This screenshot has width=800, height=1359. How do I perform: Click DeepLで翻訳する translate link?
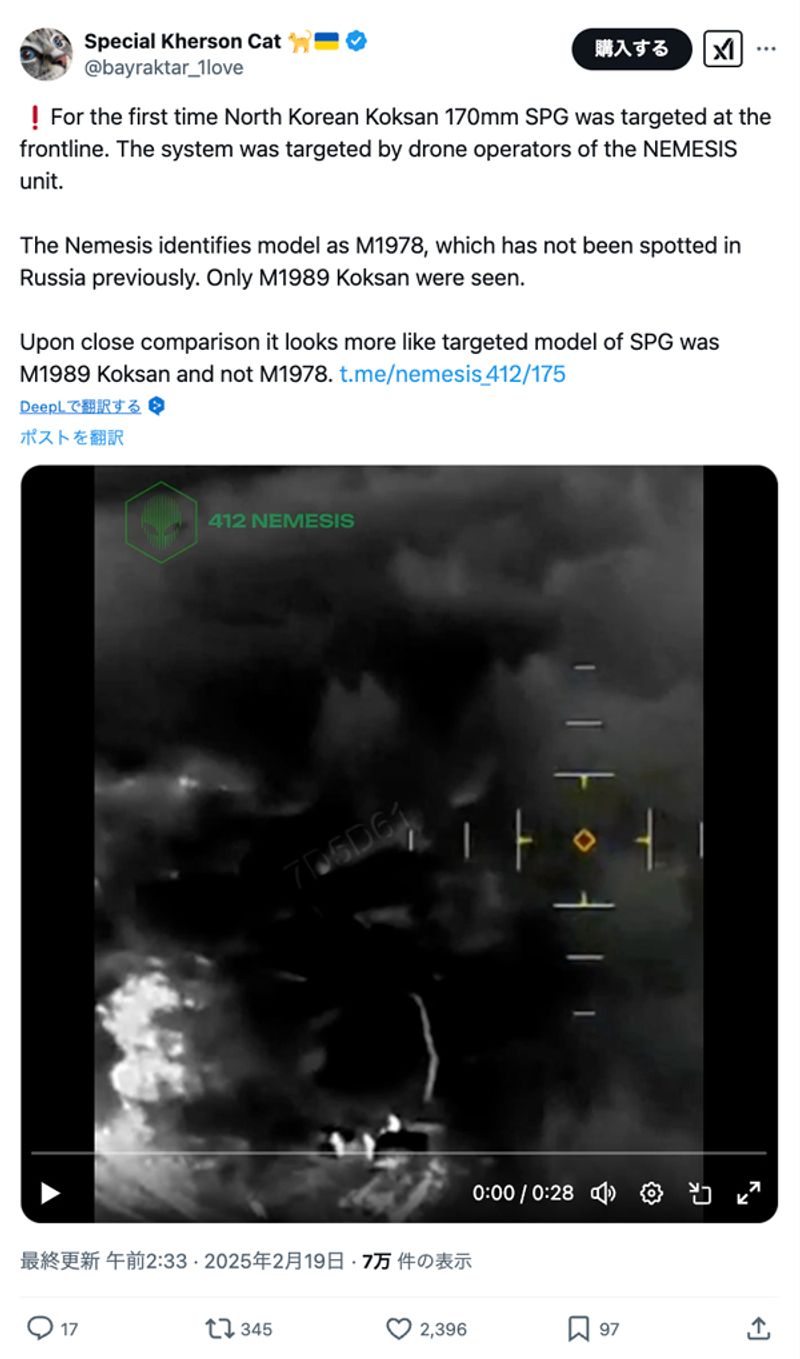pos(81,406)
